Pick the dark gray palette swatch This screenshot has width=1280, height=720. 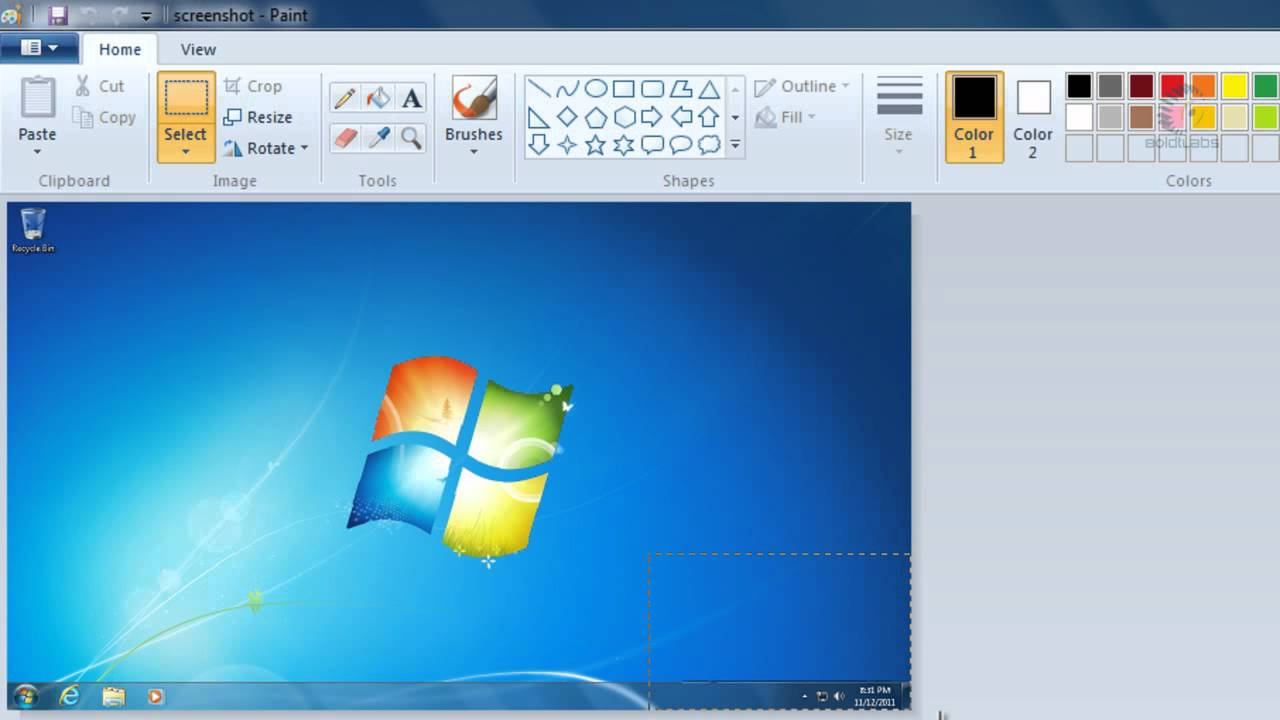(1110, 86)
